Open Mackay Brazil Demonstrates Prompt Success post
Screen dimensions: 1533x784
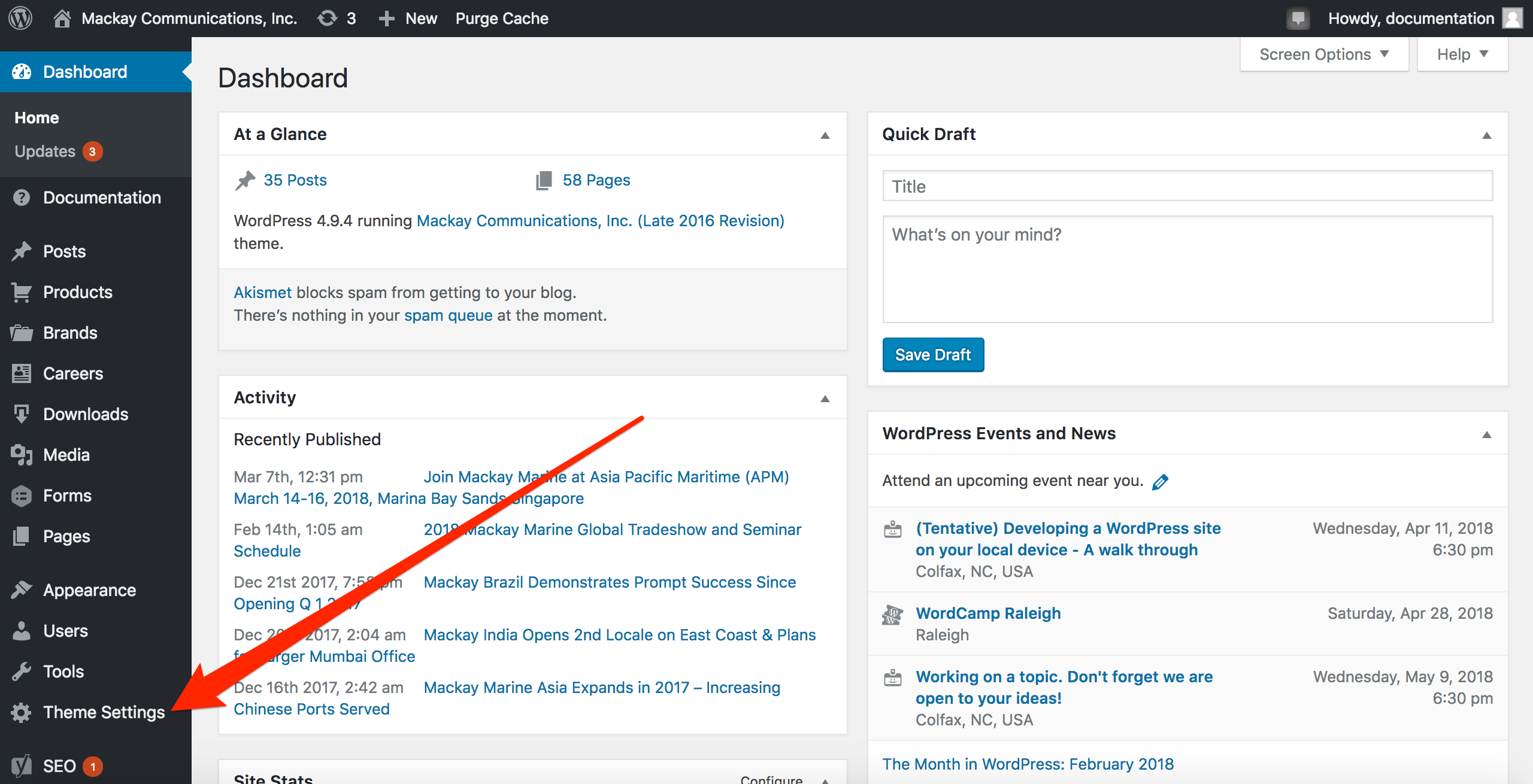(x=610, y=582)
